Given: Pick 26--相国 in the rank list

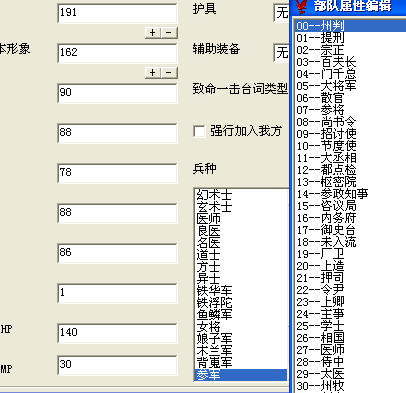Looking at the screenshot, I should [350, 338].
